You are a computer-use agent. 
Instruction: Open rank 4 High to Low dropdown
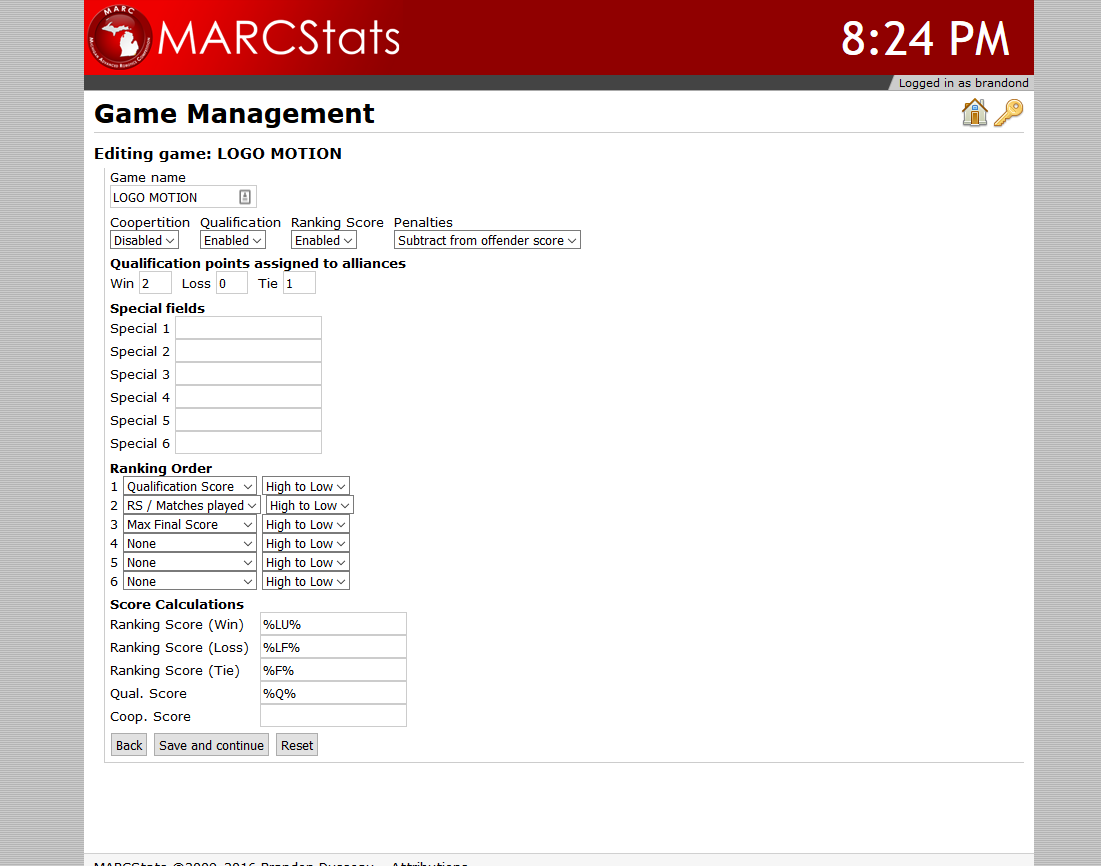click(x=305, y=543)
